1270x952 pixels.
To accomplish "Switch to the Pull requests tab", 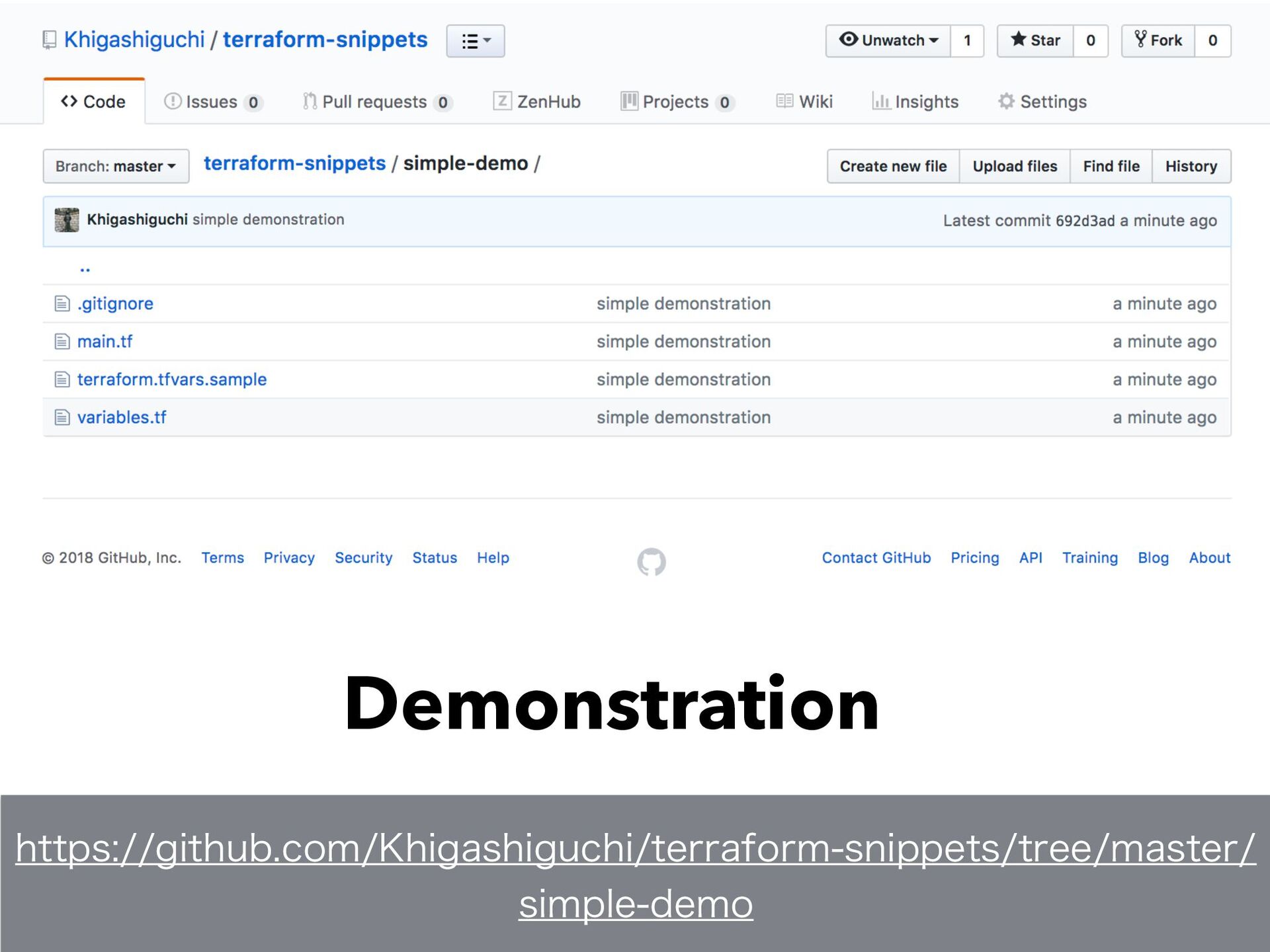I will click(x=377, y=102).
